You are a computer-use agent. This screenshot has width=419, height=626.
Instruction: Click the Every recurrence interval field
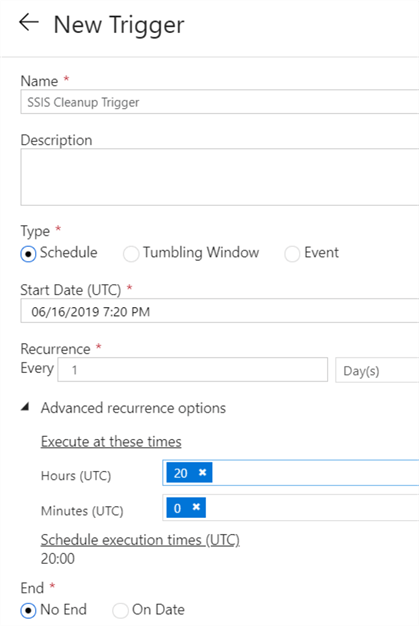click(x=193, y=370)
